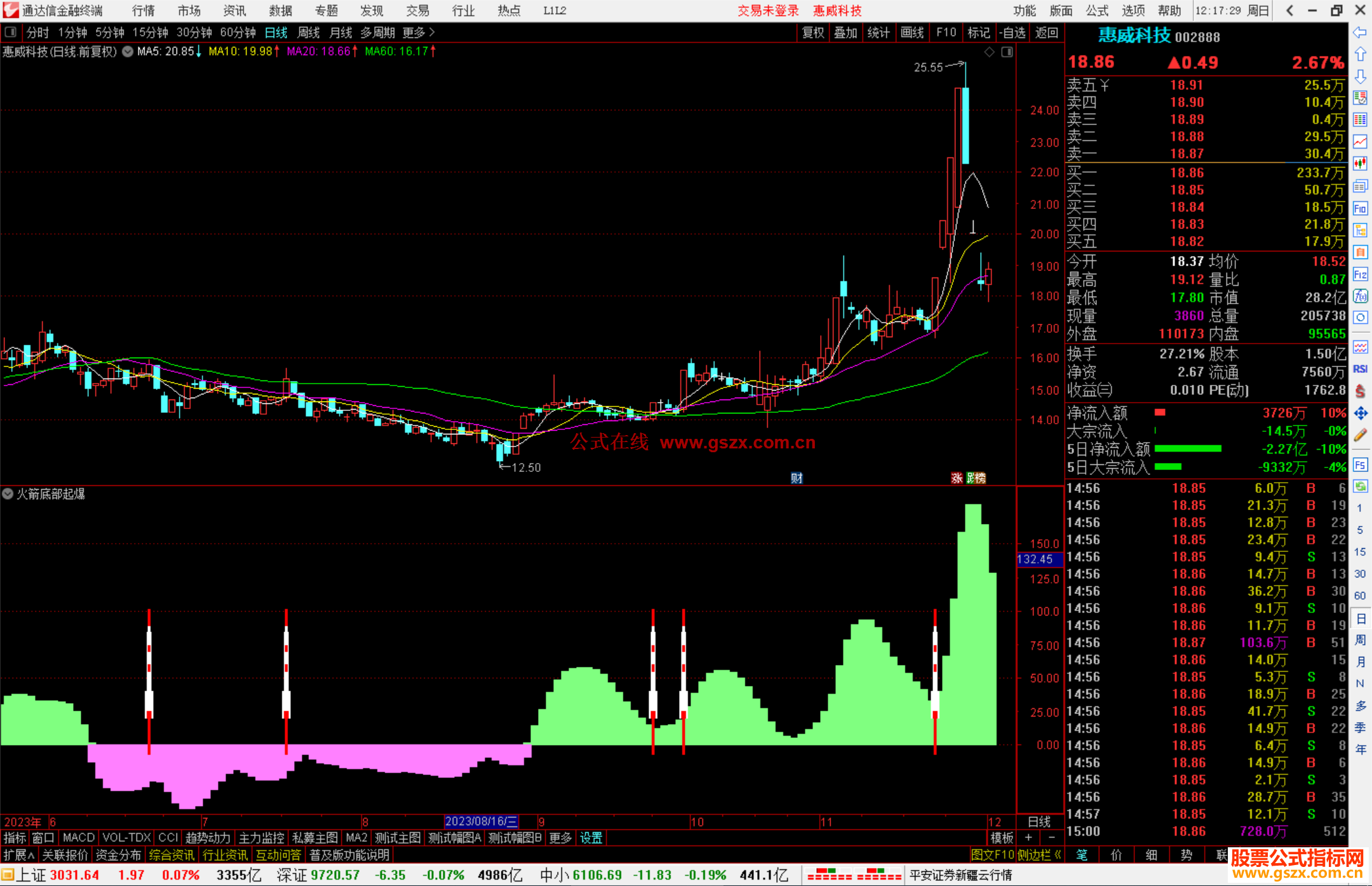Click the RSI indicator sidebar icon

click(1360, 369)
